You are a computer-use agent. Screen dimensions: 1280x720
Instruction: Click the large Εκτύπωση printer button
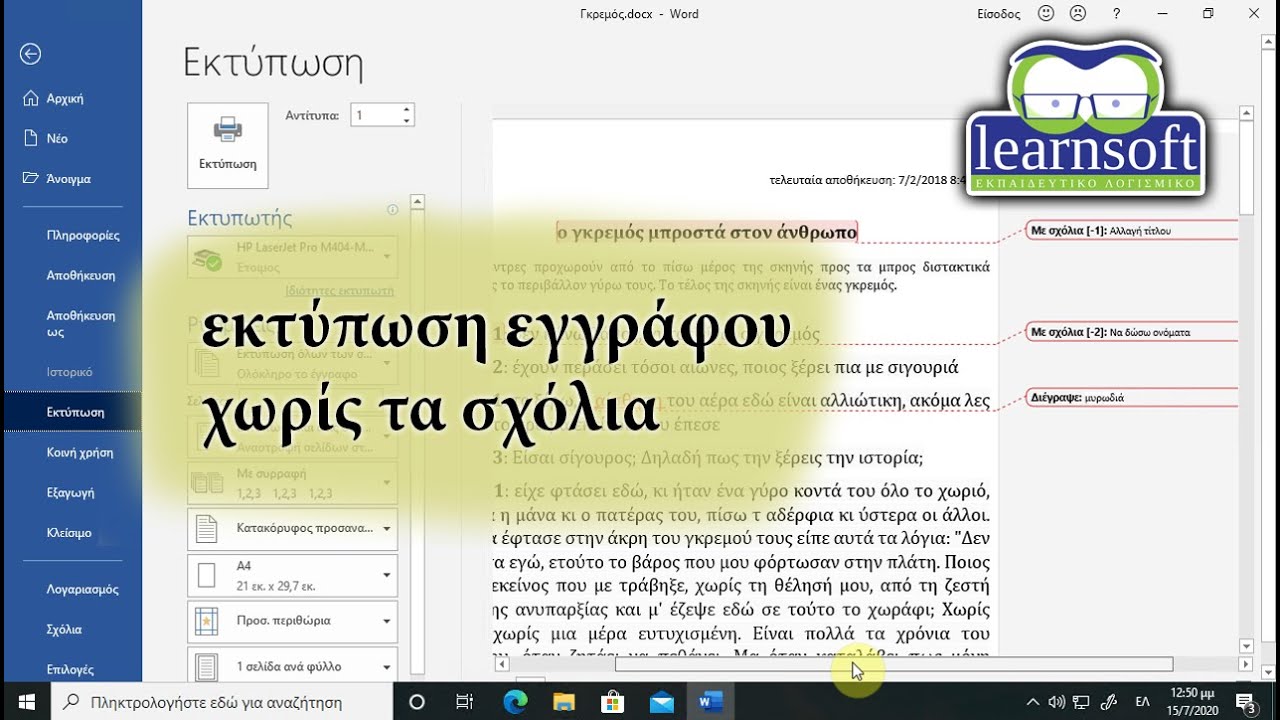[228, 145]
